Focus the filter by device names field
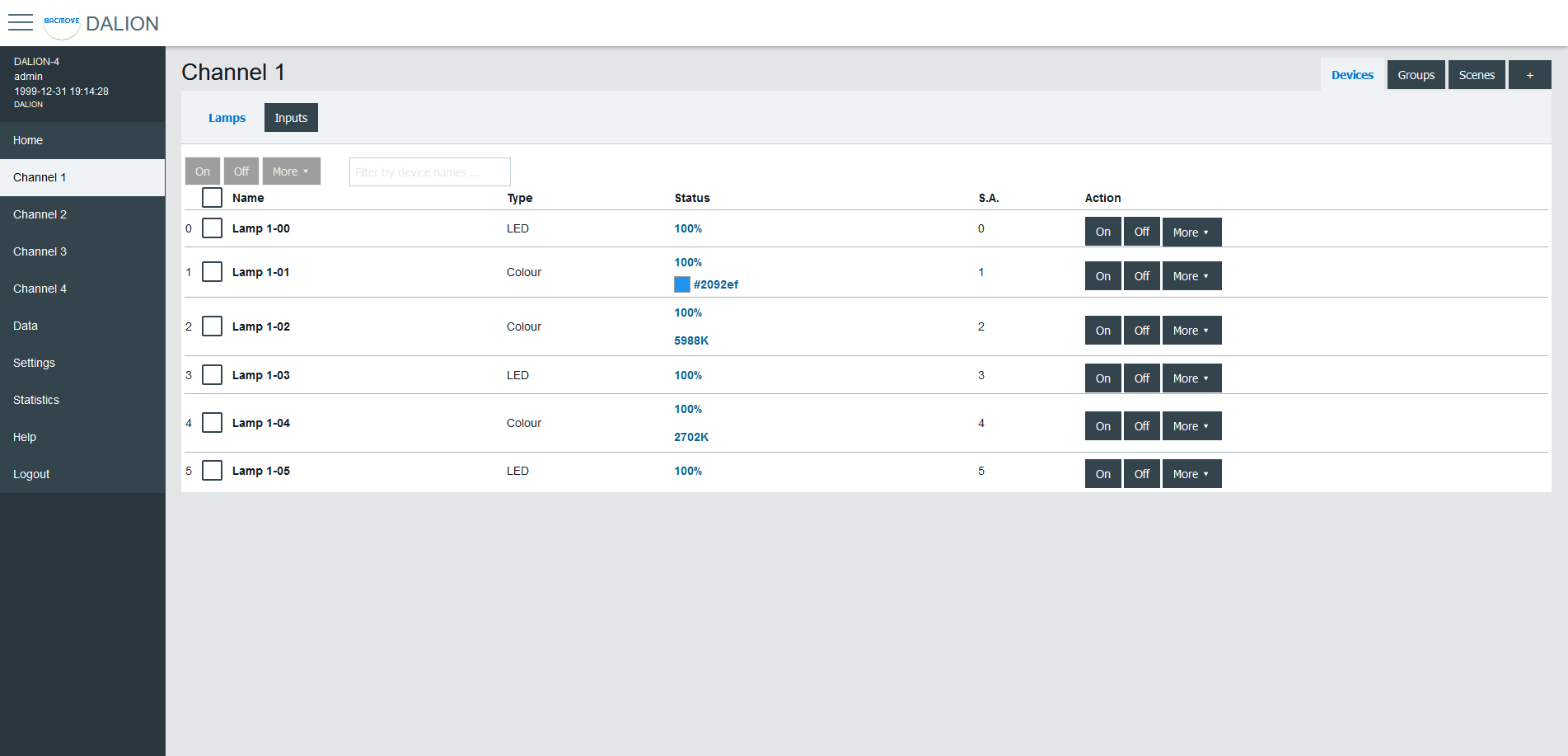1568x756 pixels. pos(429,172)
